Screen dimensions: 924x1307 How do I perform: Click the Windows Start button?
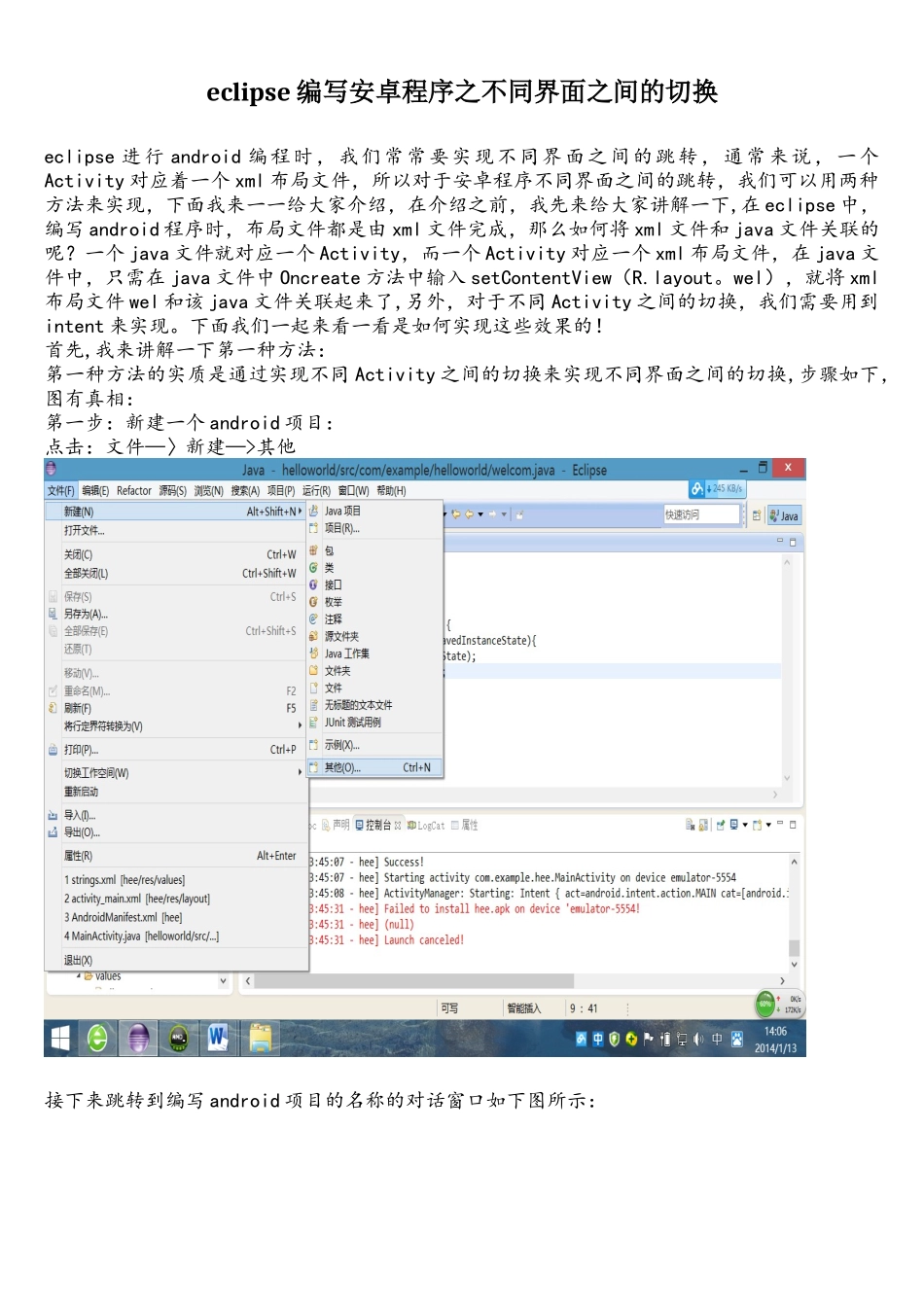pyautogui.click(x=60, y=1039)
